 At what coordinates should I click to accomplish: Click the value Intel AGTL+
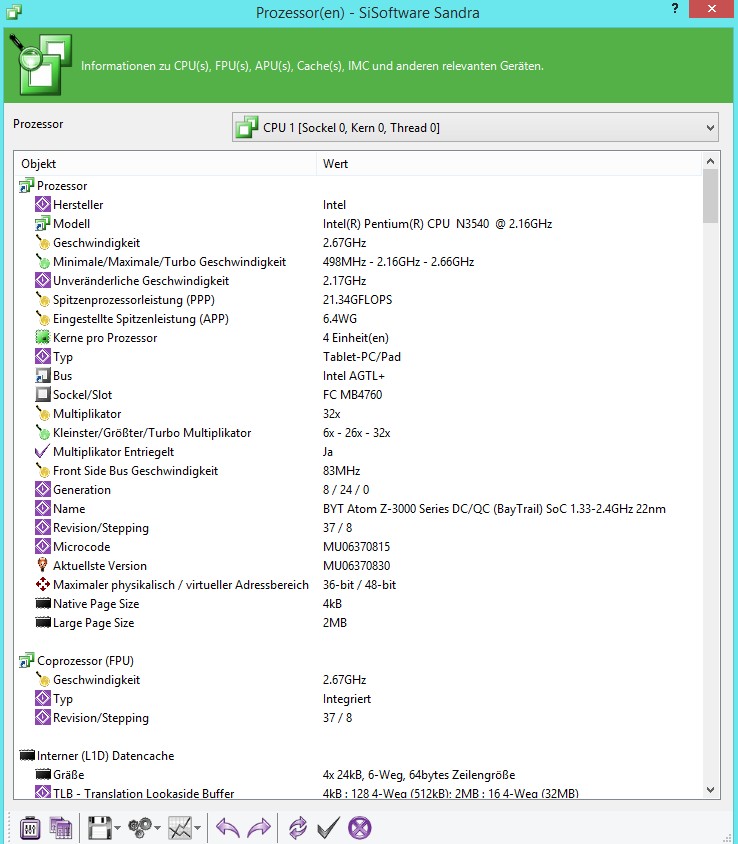354,376
